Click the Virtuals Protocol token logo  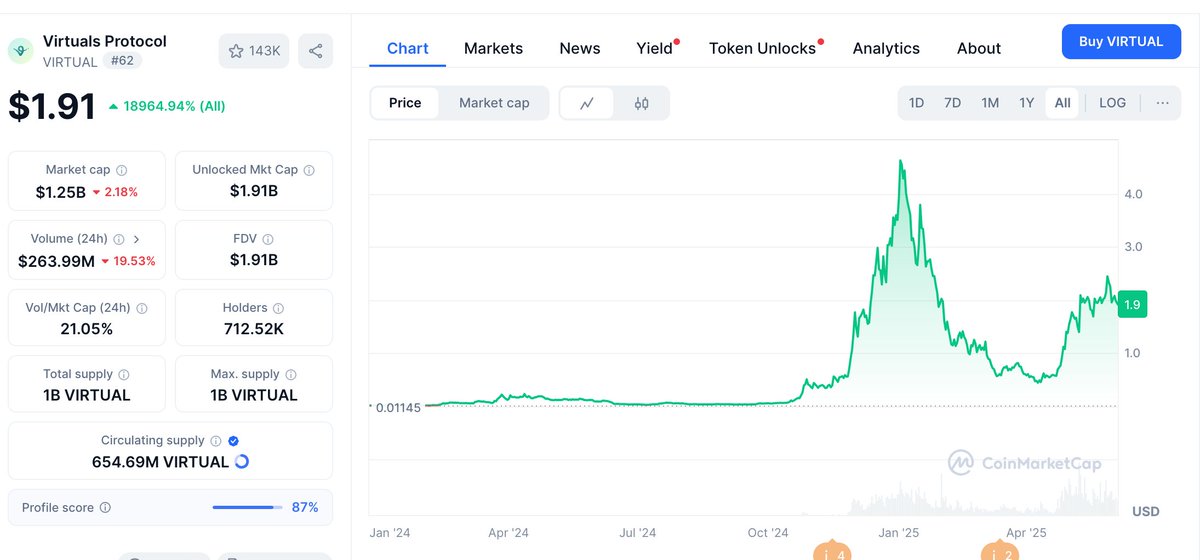[x=20, y=51]
